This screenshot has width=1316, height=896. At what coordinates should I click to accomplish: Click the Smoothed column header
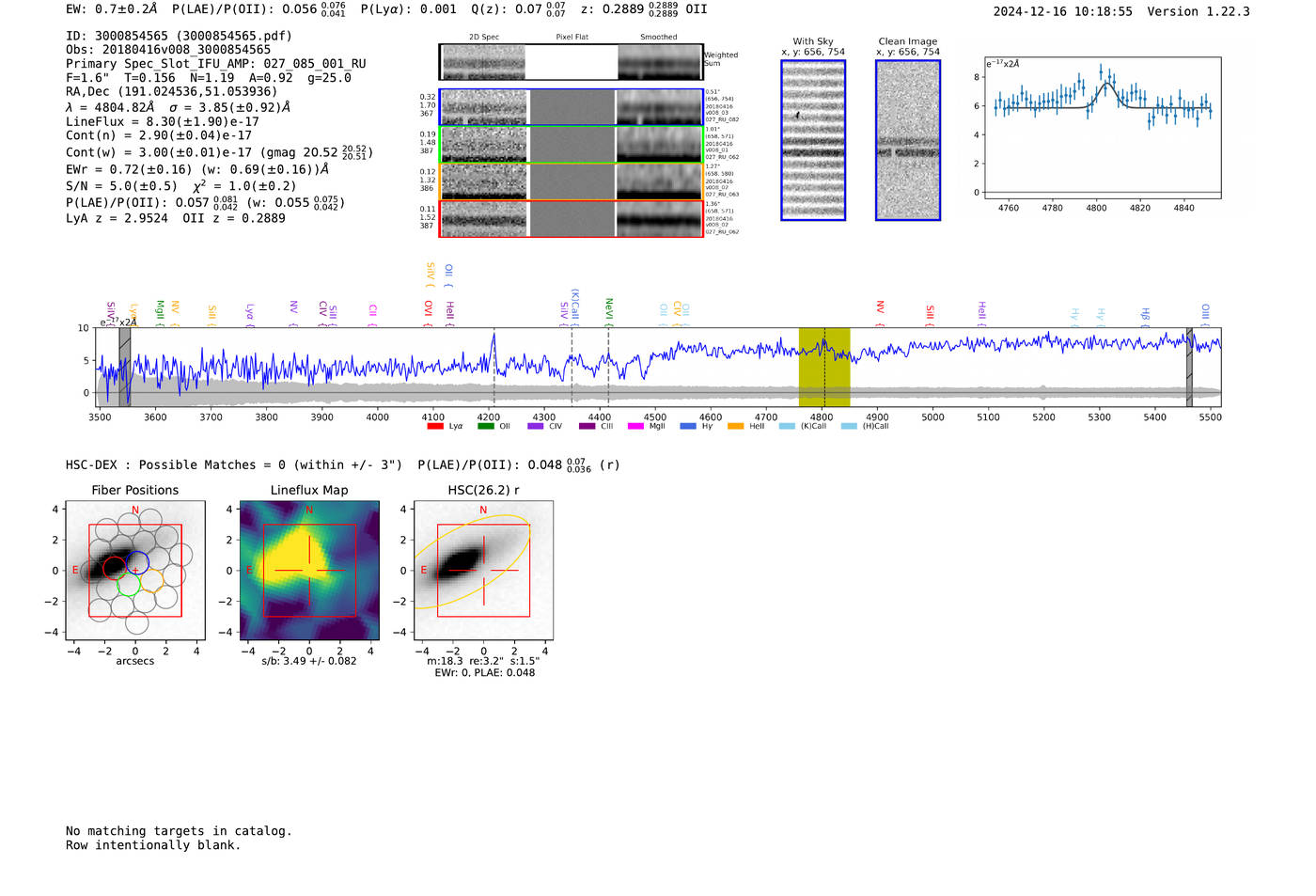coord(659,38)
